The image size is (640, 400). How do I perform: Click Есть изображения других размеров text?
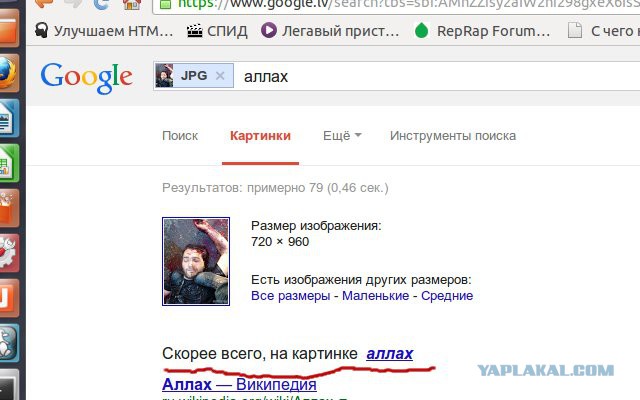tap(361, 280)
